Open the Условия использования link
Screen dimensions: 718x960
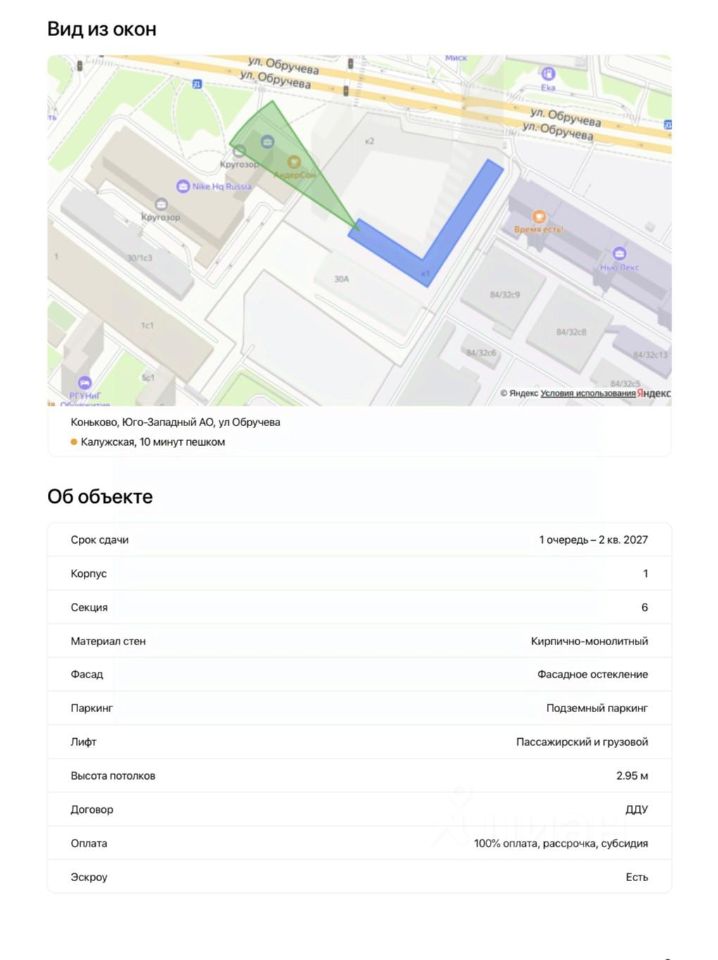coord(588,393)
